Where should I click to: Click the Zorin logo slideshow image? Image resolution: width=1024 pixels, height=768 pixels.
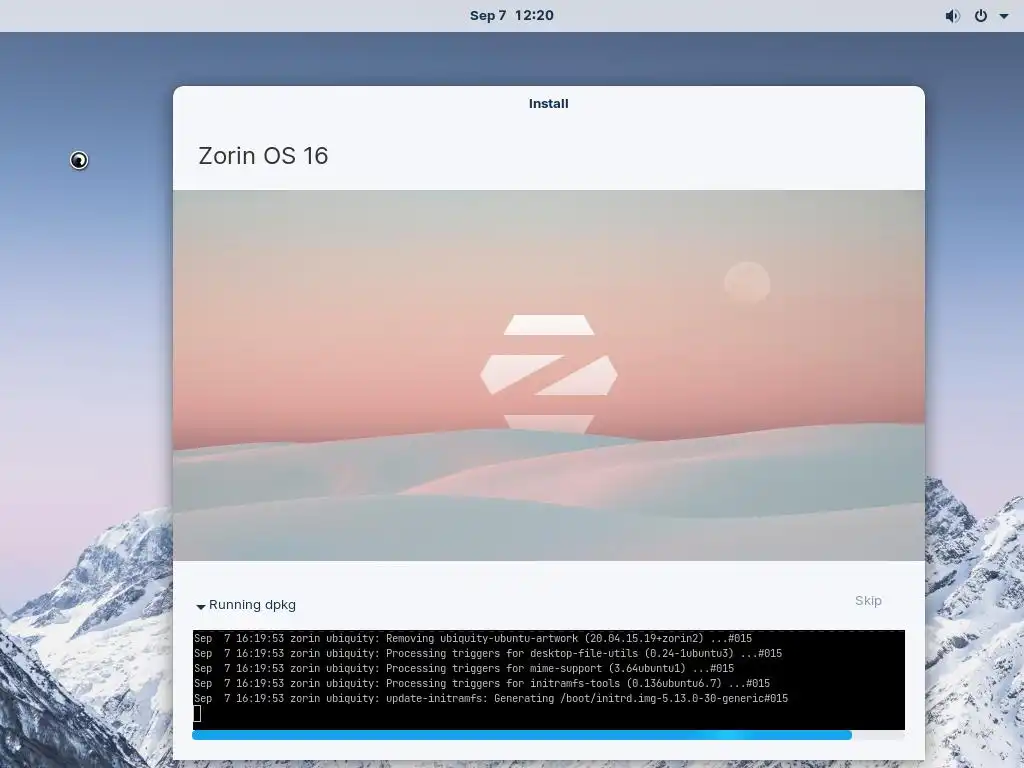tap(549, 376)
